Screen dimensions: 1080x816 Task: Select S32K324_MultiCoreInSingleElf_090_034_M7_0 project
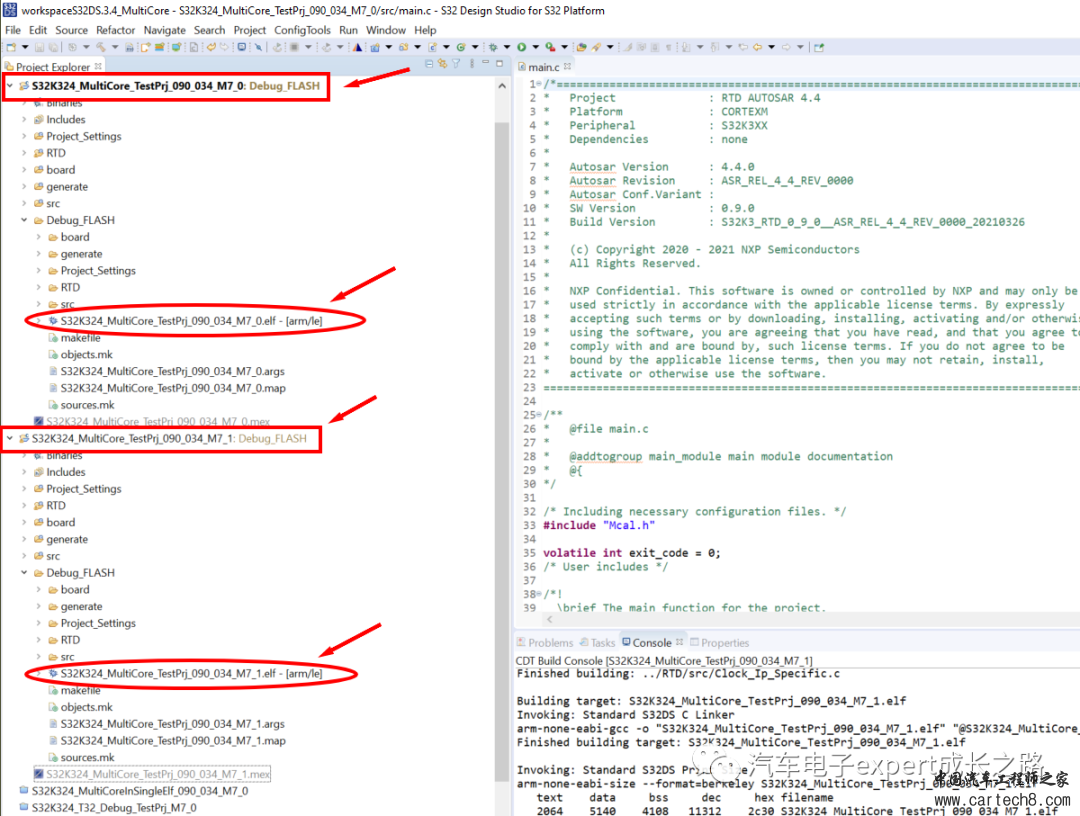140,791
